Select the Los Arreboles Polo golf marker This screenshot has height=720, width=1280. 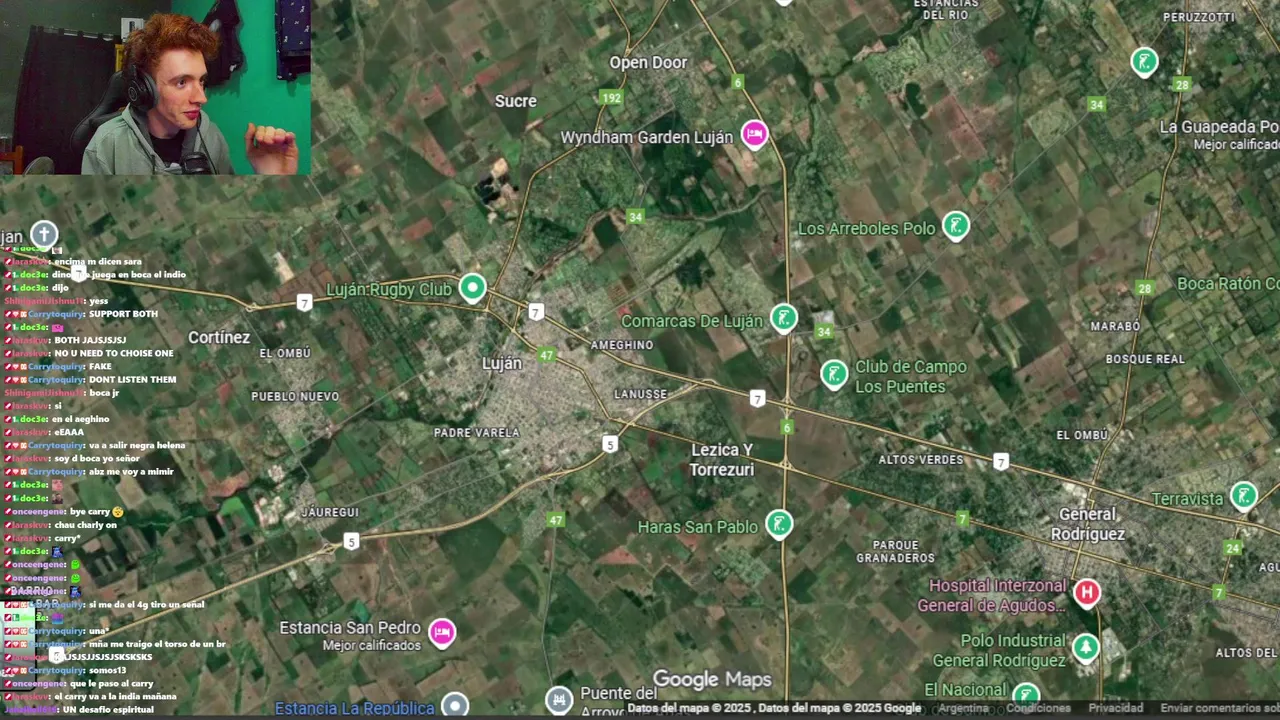point(956,225)
